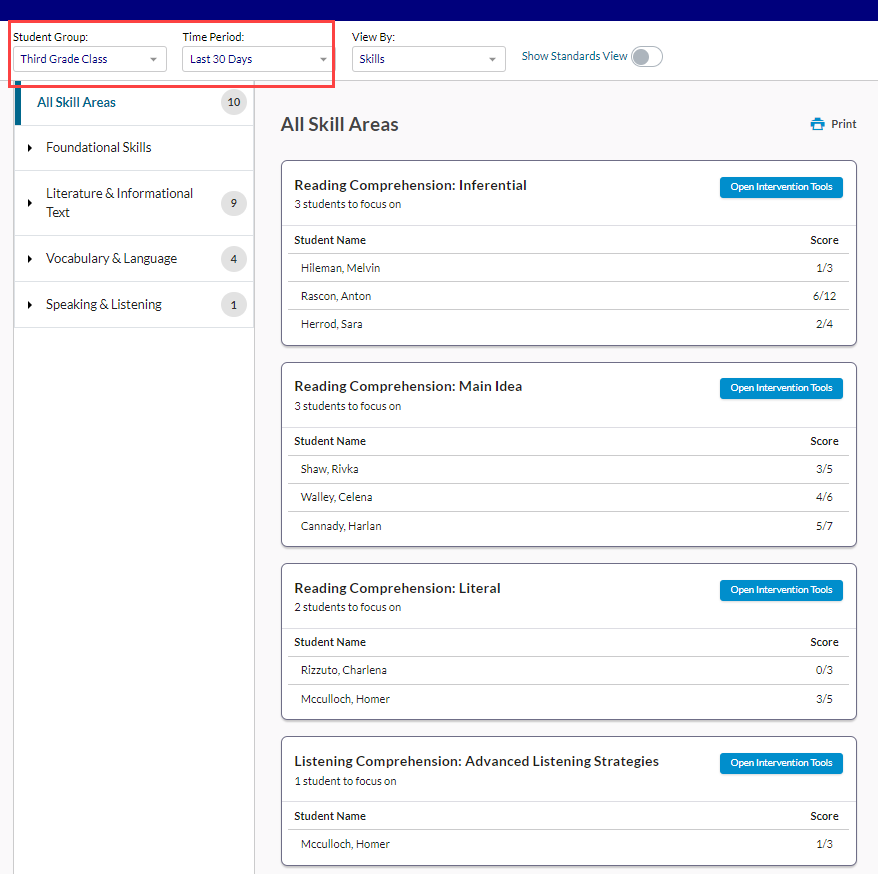Toggle the Show Standards View switch
This screenshot has width=878, height=874.
pyautogui.click(x=646, y=57)
